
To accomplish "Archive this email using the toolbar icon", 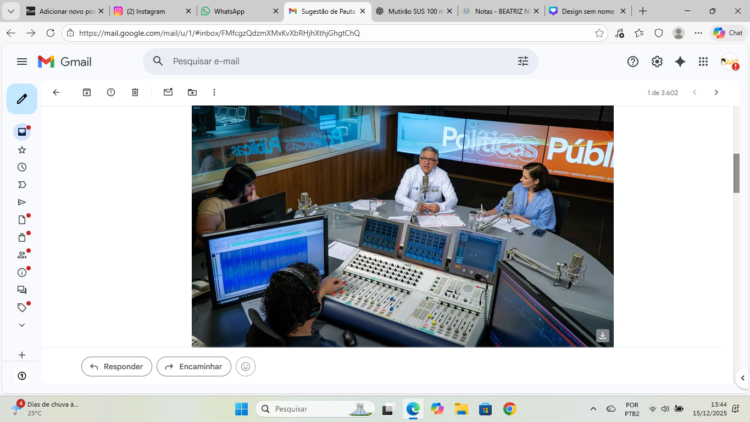I will [x=87, y=92].
